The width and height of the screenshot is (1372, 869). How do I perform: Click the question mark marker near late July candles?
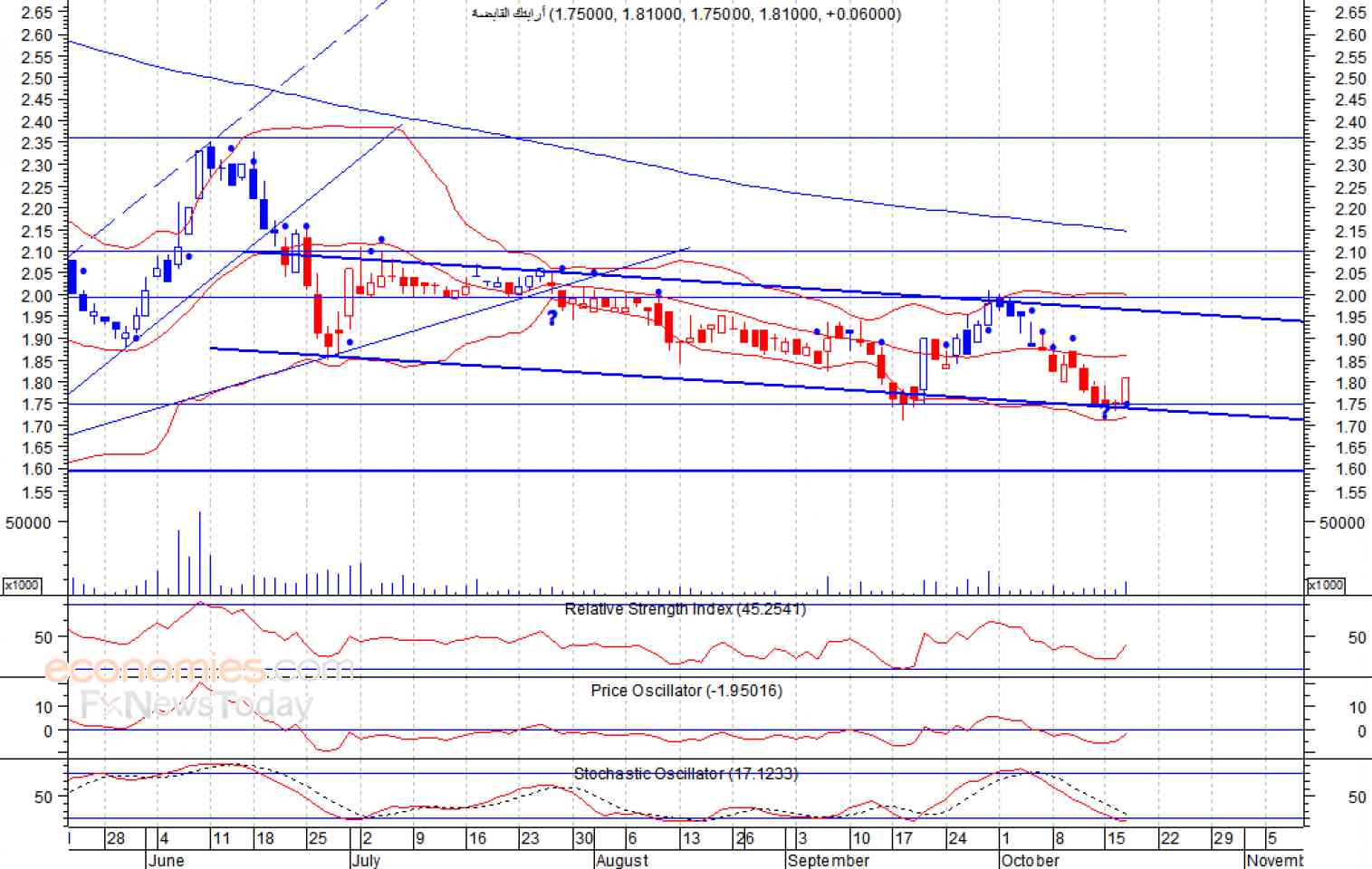point(552,319)
